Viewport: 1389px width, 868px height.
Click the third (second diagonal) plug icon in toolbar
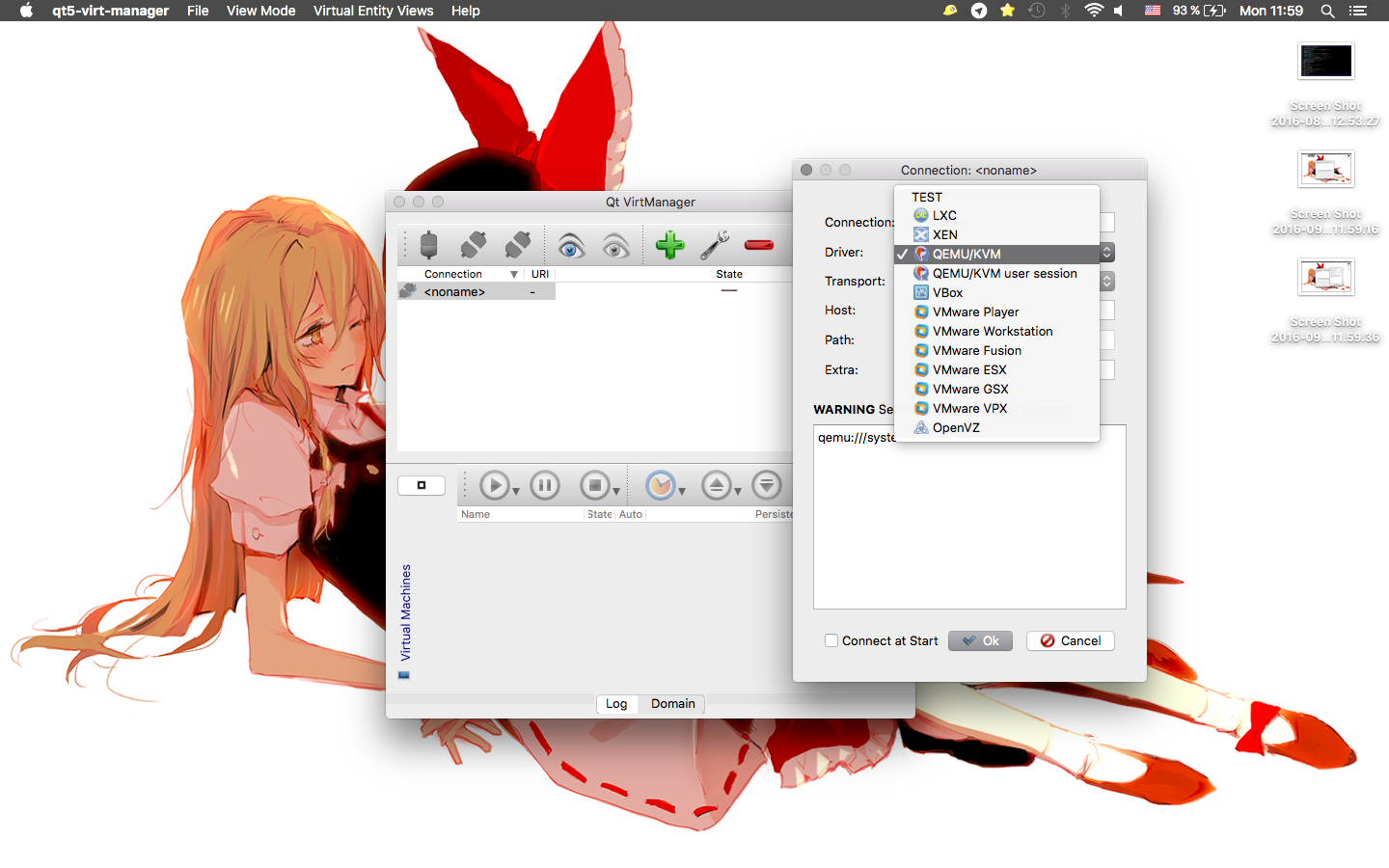coord(518,245)
